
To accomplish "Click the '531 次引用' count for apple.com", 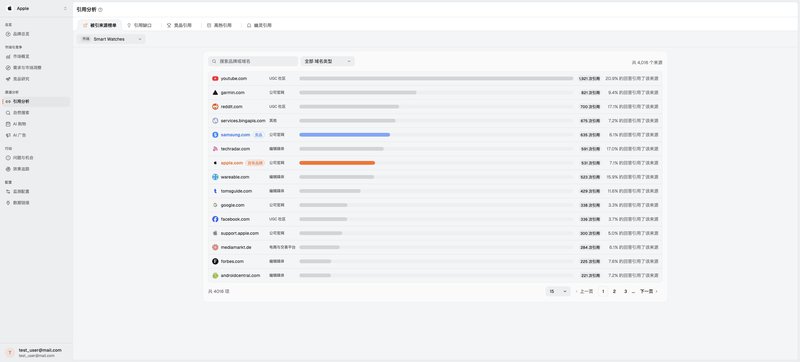I will 590,163.
